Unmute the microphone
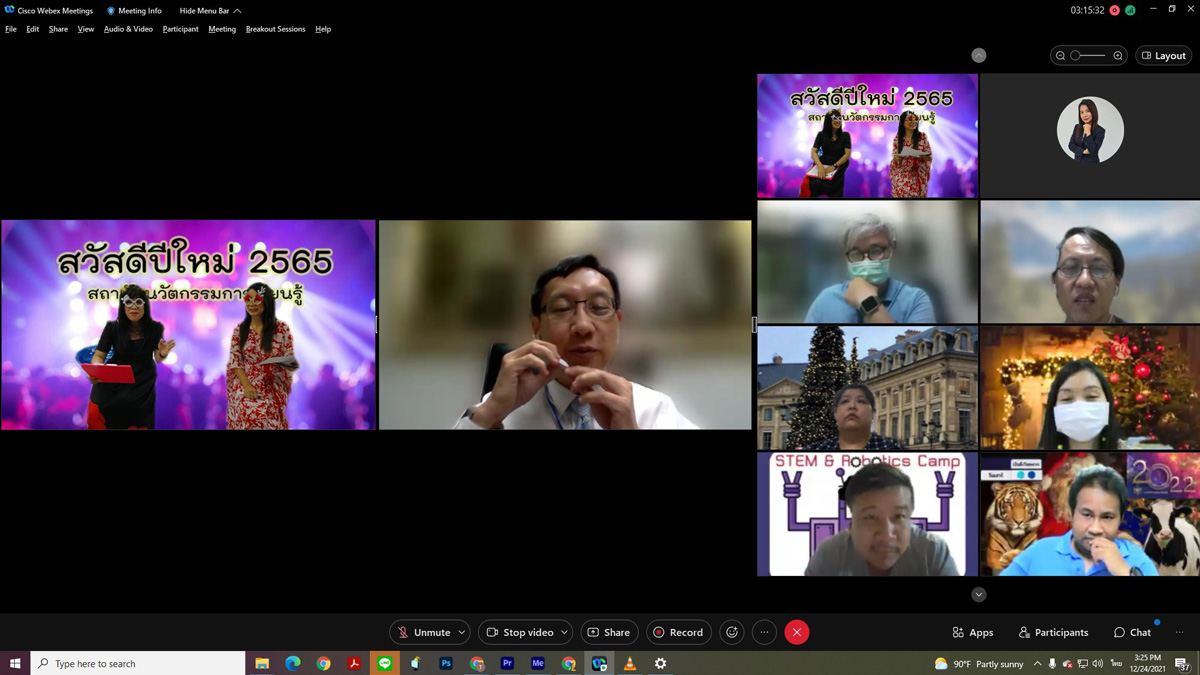The width and height of the screenshot is (1200, 675). click(x=424, y=632)
